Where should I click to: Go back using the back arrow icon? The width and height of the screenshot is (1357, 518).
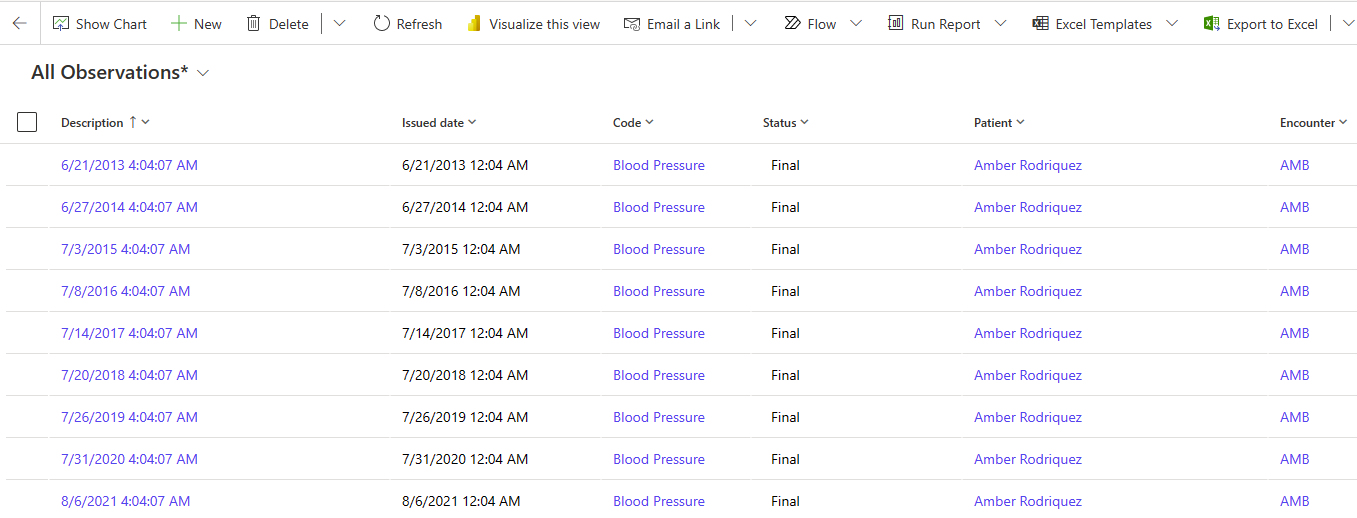20,23
